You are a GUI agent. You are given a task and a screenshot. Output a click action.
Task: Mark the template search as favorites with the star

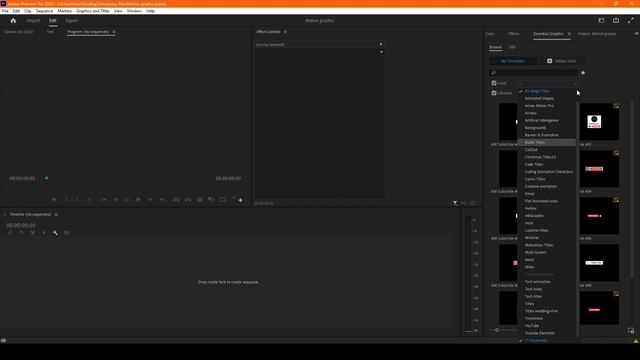pyautogui.click(x=583, y=73)
